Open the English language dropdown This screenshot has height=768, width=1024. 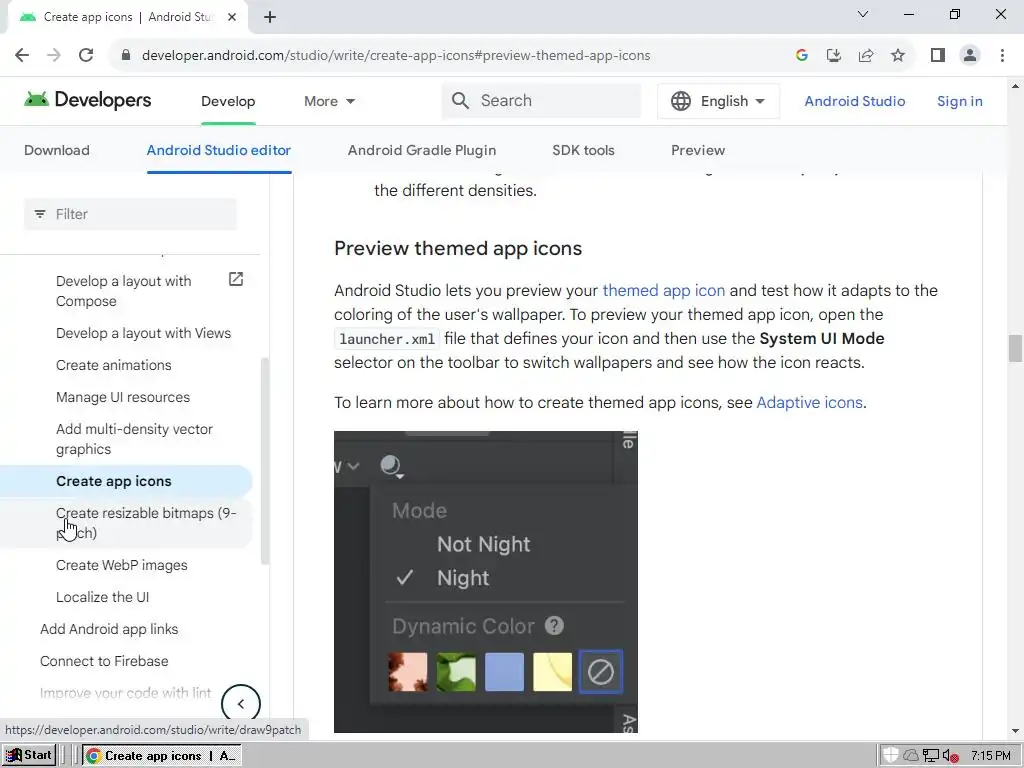718,101
